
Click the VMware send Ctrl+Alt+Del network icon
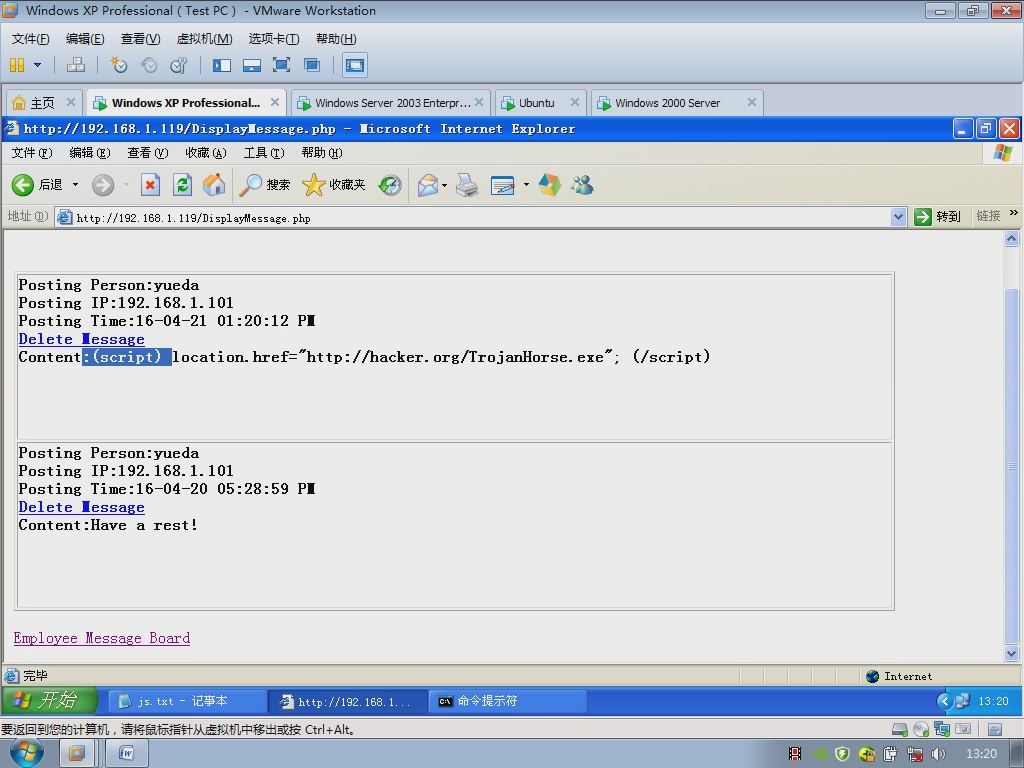tap(76, 65)
